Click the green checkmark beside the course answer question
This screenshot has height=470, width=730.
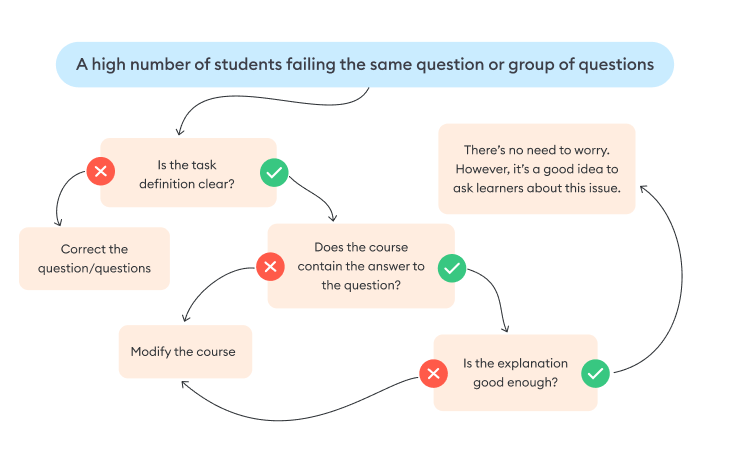click(x=452, y=267)
